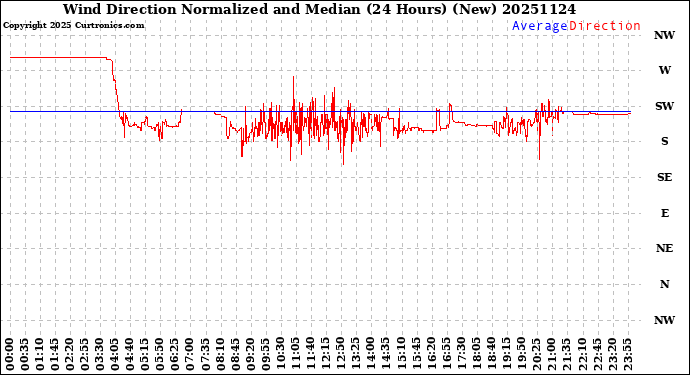The width and height of the screenshot is (690, 375).
Task: Click the chart title text
Action: click(319, 9)
